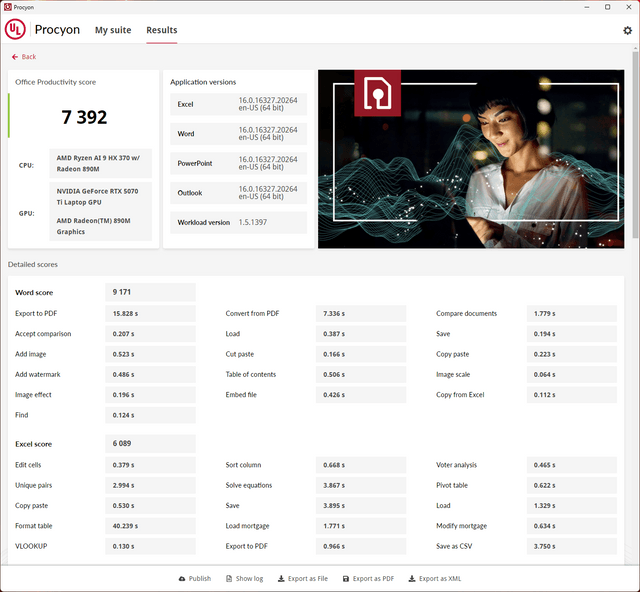Viewport: 640px width, 592px height.
Task: Click the Application versions heading
Action: (203, 82)
